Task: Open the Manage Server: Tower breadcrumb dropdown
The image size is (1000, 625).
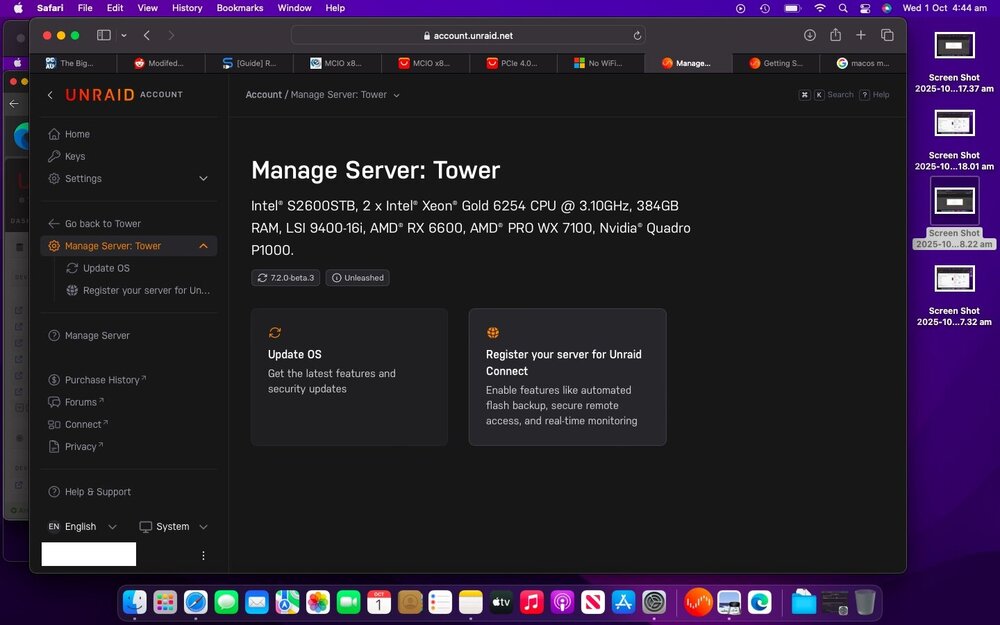Action: (x=345, y=95)
